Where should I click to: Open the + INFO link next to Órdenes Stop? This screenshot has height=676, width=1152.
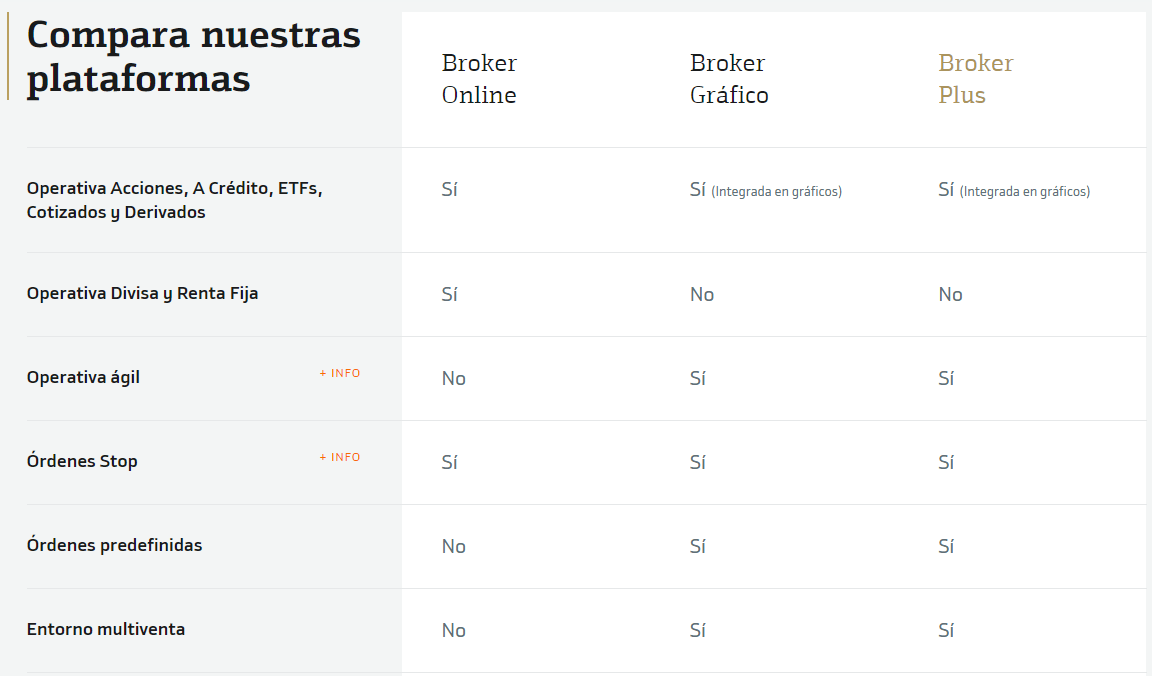[339, 456]
